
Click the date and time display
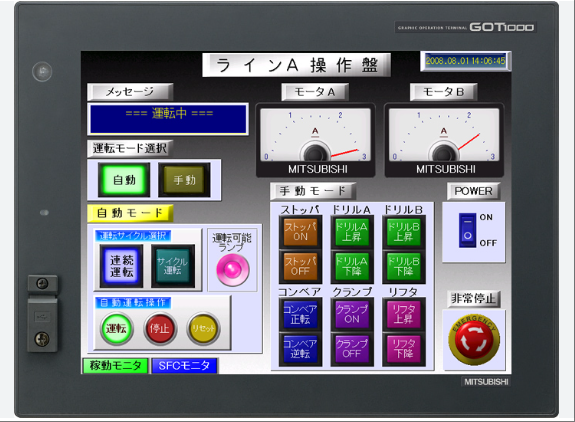pos(465,61)
